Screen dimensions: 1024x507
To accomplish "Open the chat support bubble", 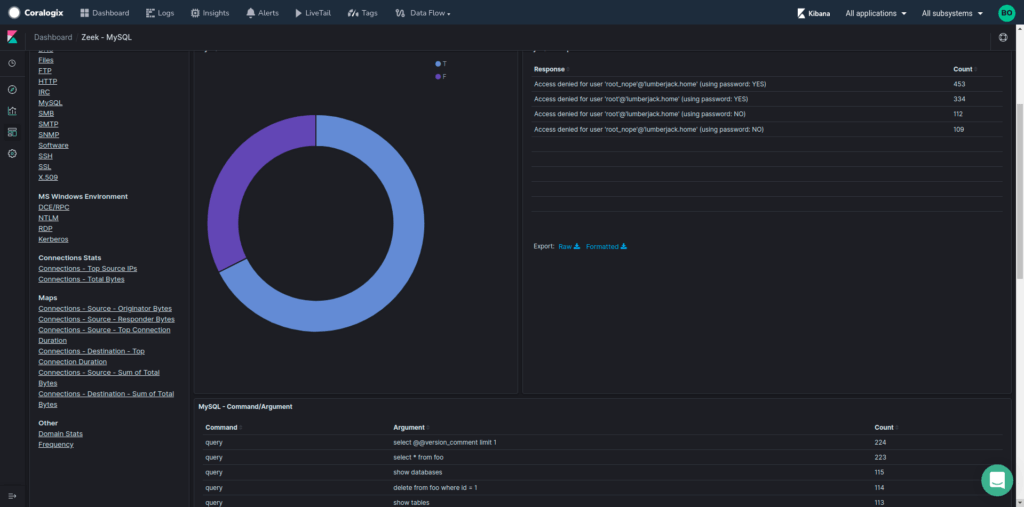I will [x=997, y=480].
